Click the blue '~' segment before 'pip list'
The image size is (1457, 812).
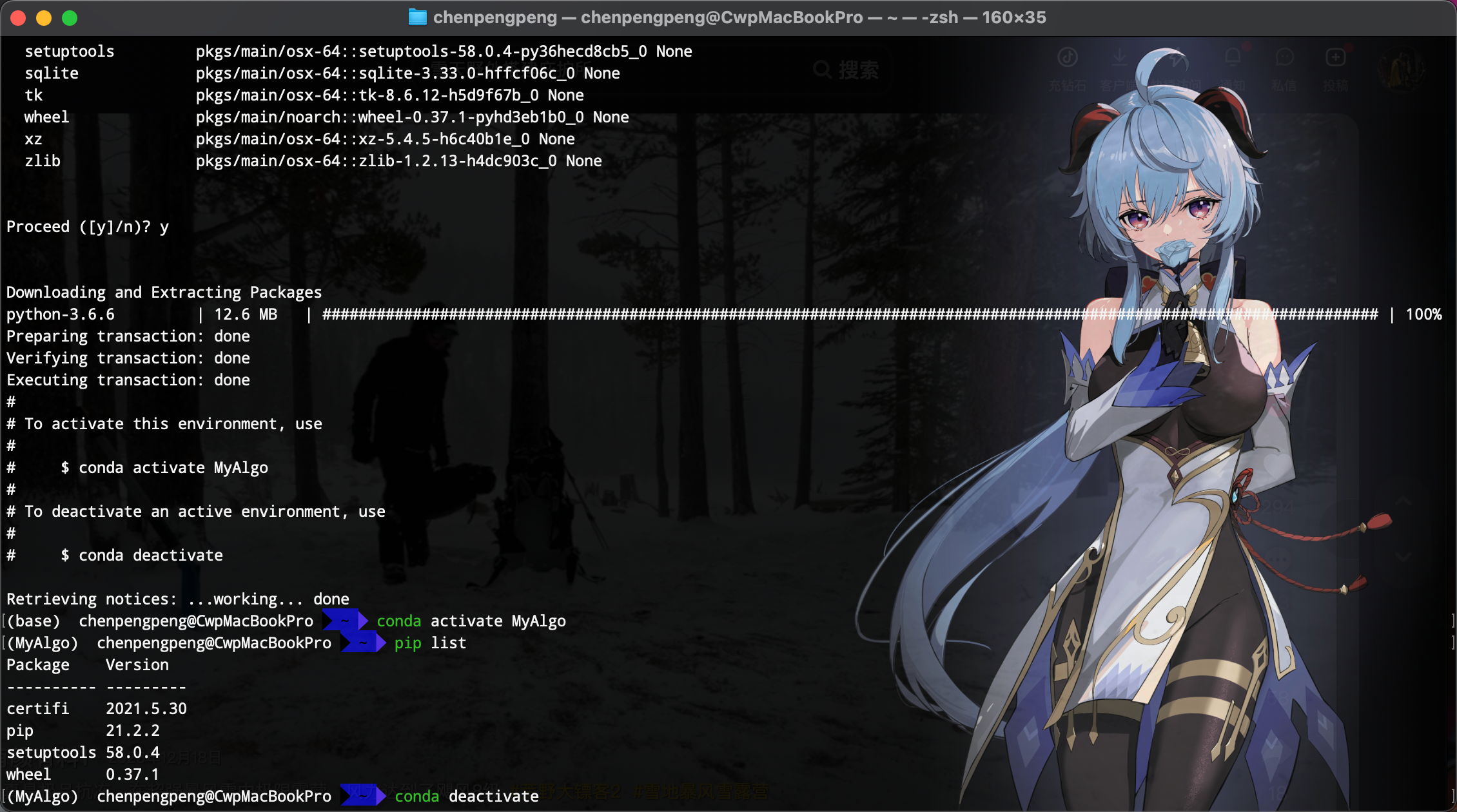(363, 643)
